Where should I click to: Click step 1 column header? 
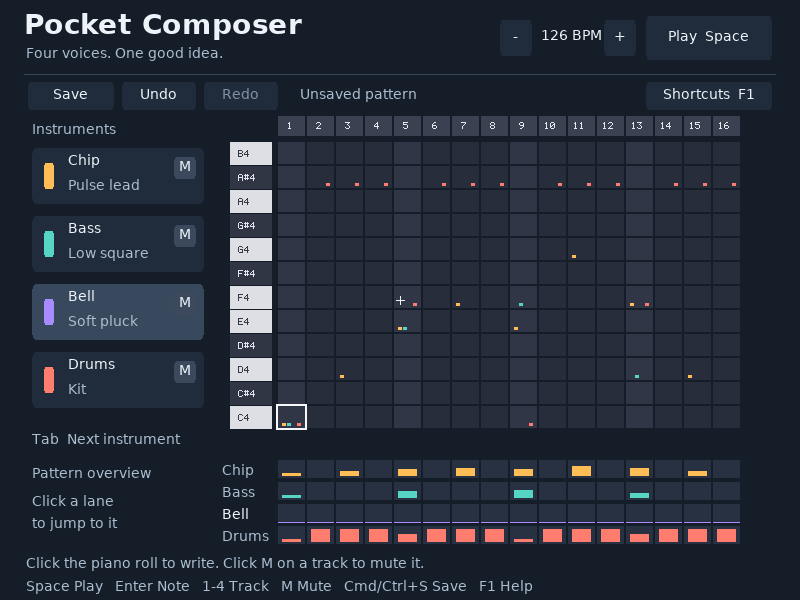(291, 126)
